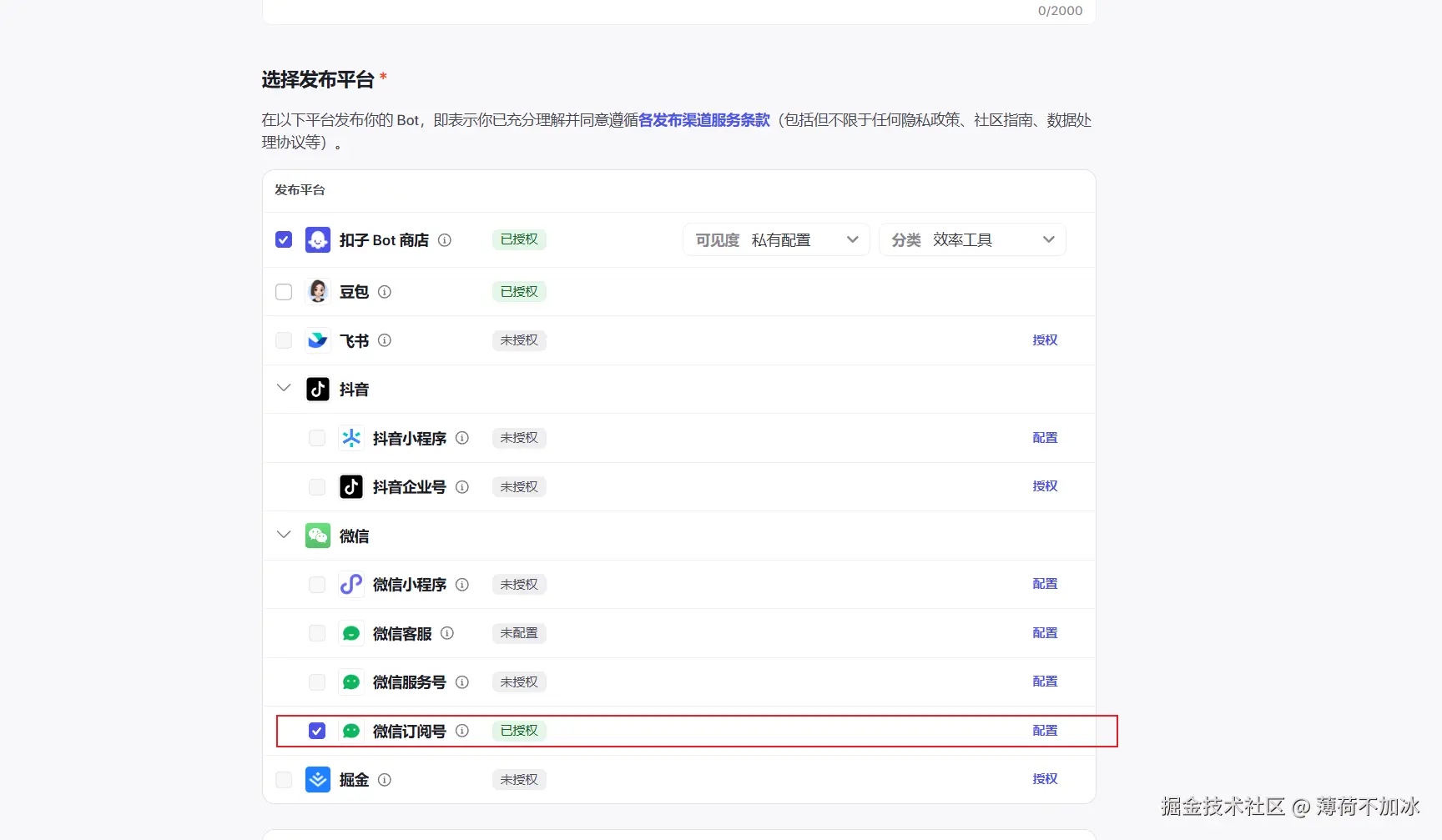Click the 0/2000 character counter
Viewport: 1442px width, 840px height.
click(x=1060, y=11)
